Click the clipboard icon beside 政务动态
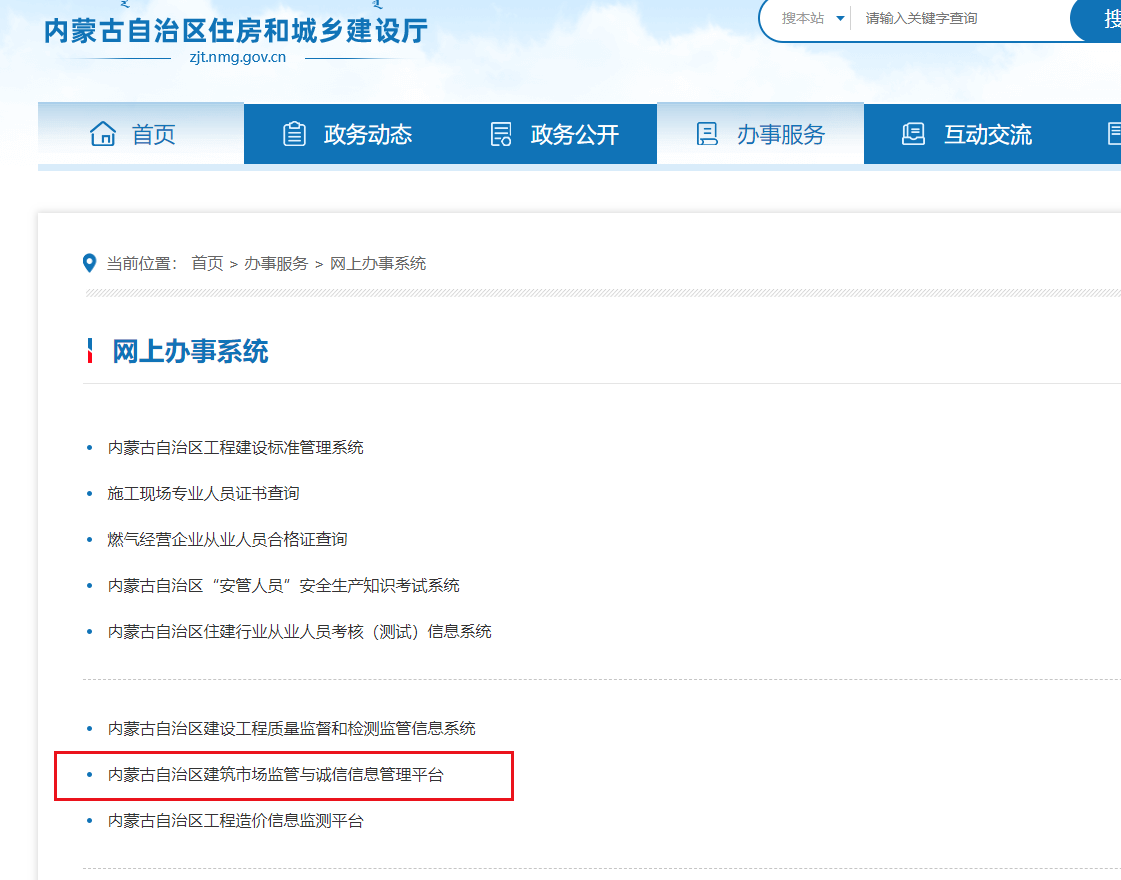This screenshot has width=1121, height=880. [294, 134]
